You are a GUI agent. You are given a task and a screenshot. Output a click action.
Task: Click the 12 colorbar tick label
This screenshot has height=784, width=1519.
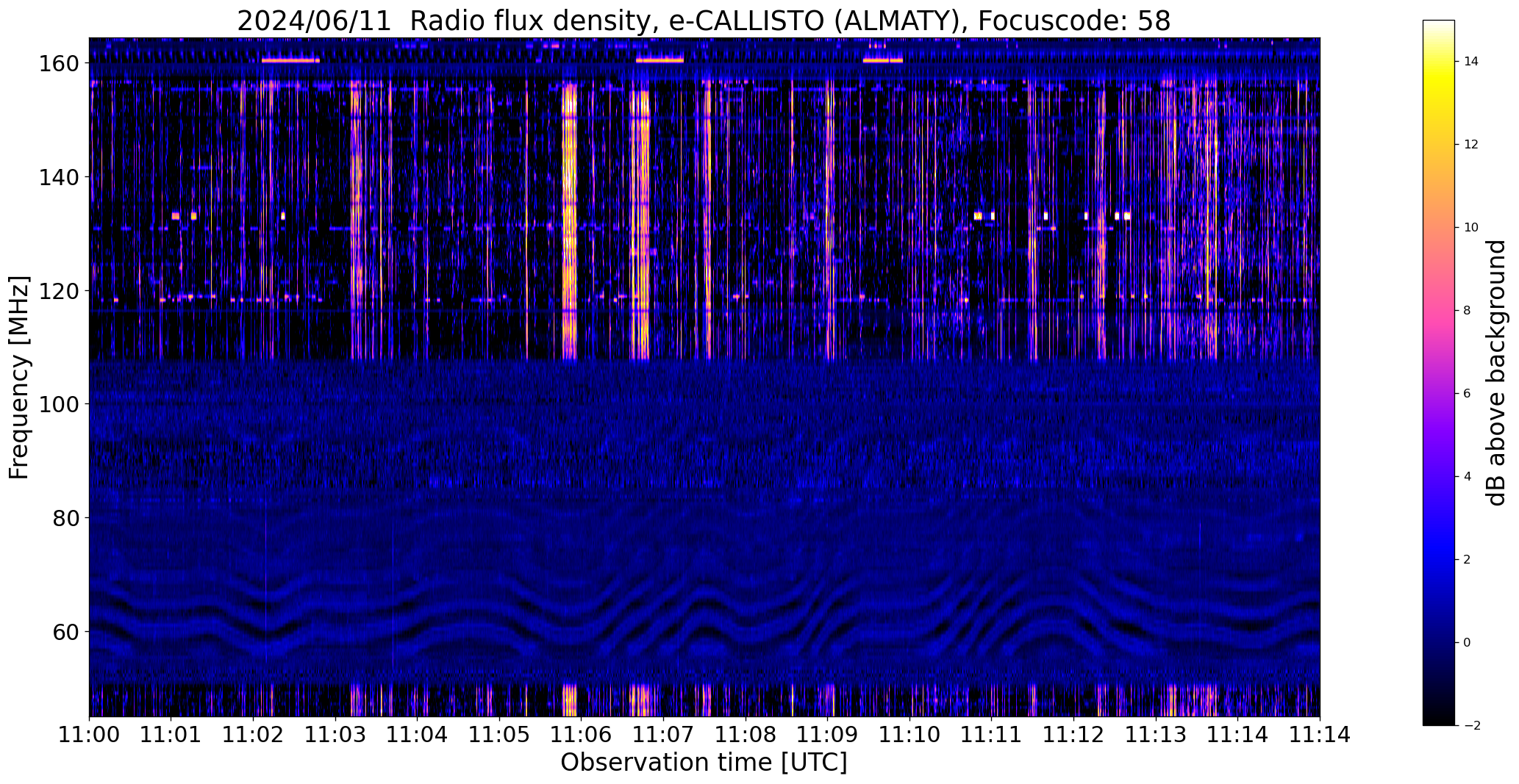tap(1471, 145)
